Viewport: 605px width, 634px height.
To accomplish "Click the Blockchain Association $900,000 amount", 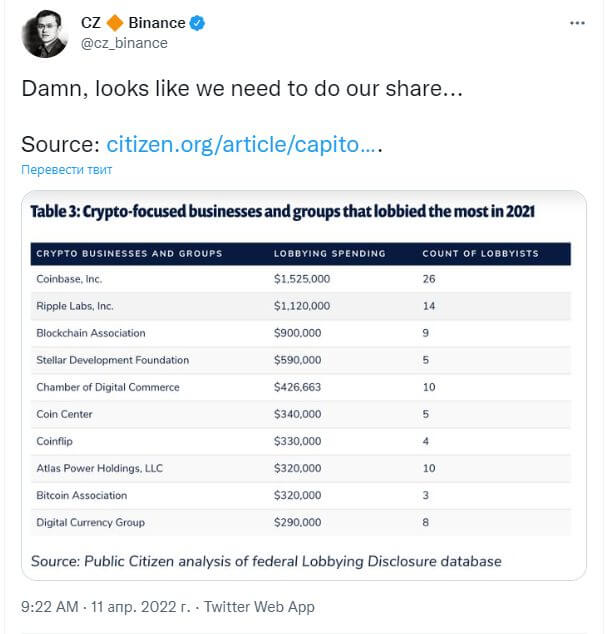I will [298, 333].
